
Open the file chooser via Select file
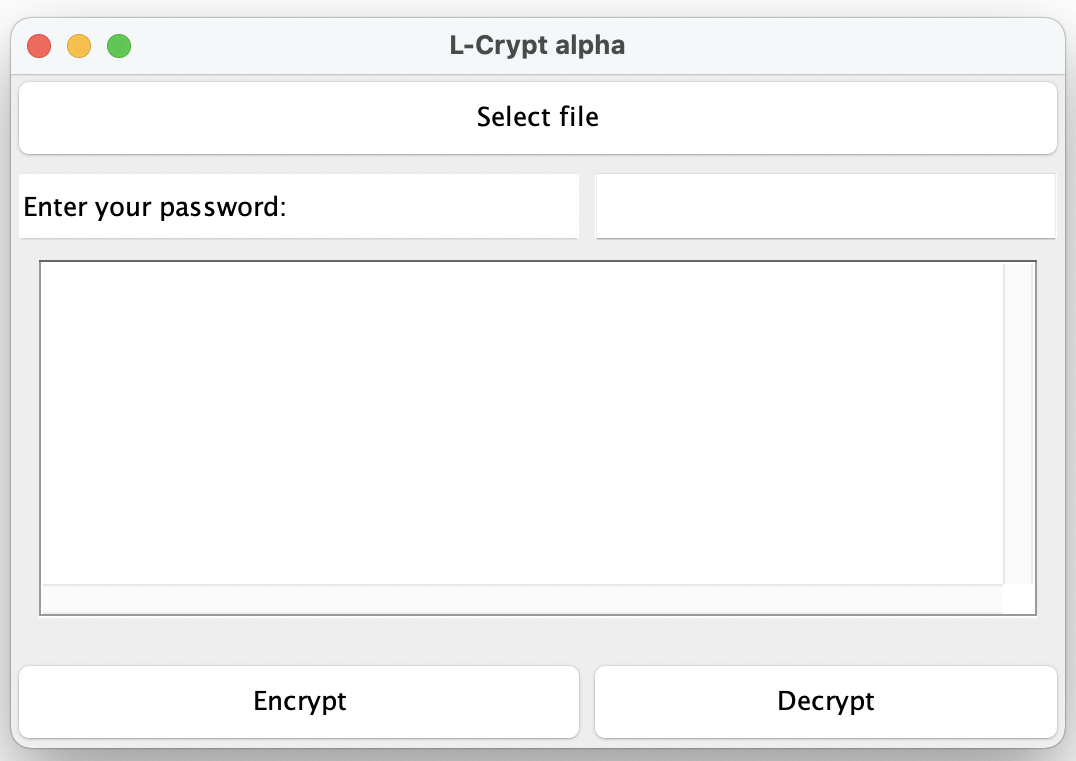tap(537, 118)
